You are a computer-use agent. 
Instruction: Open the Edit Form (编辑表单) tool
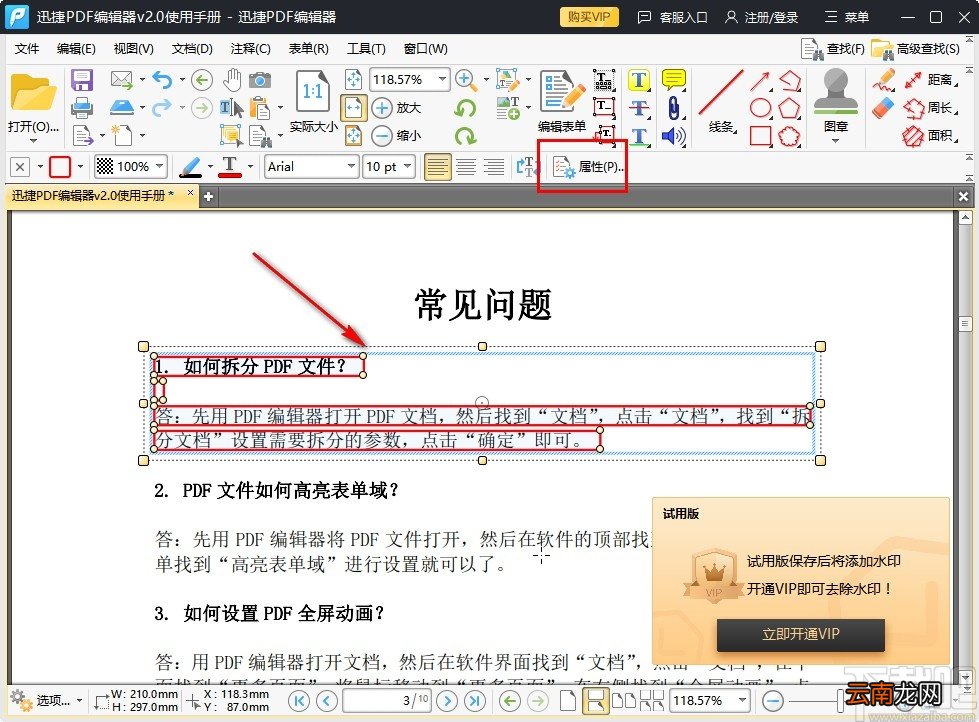coord(563,101)
